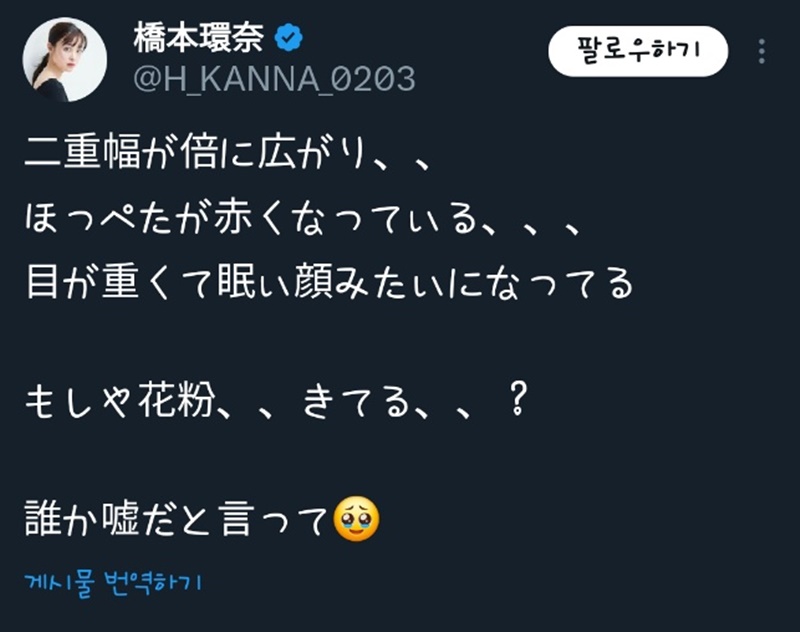The height and width of the screenshot is (632, 800).
Task: Click the word 花粉 in the tweet
Action: tap(176, 400)
